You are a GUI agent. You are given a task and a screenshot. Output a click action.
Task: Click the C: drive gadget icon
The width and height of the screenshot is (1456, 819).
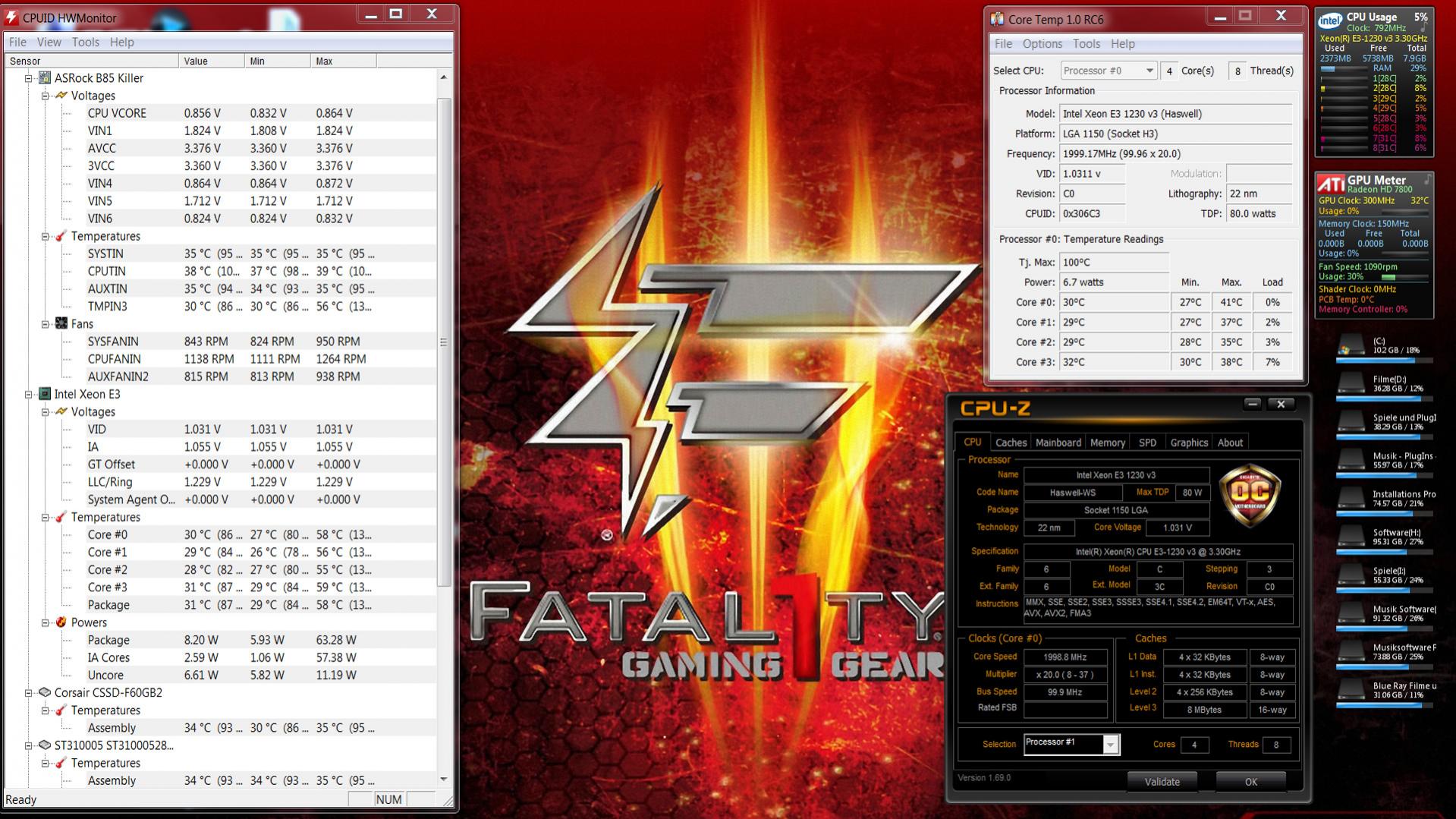[x=1351, y=345]
